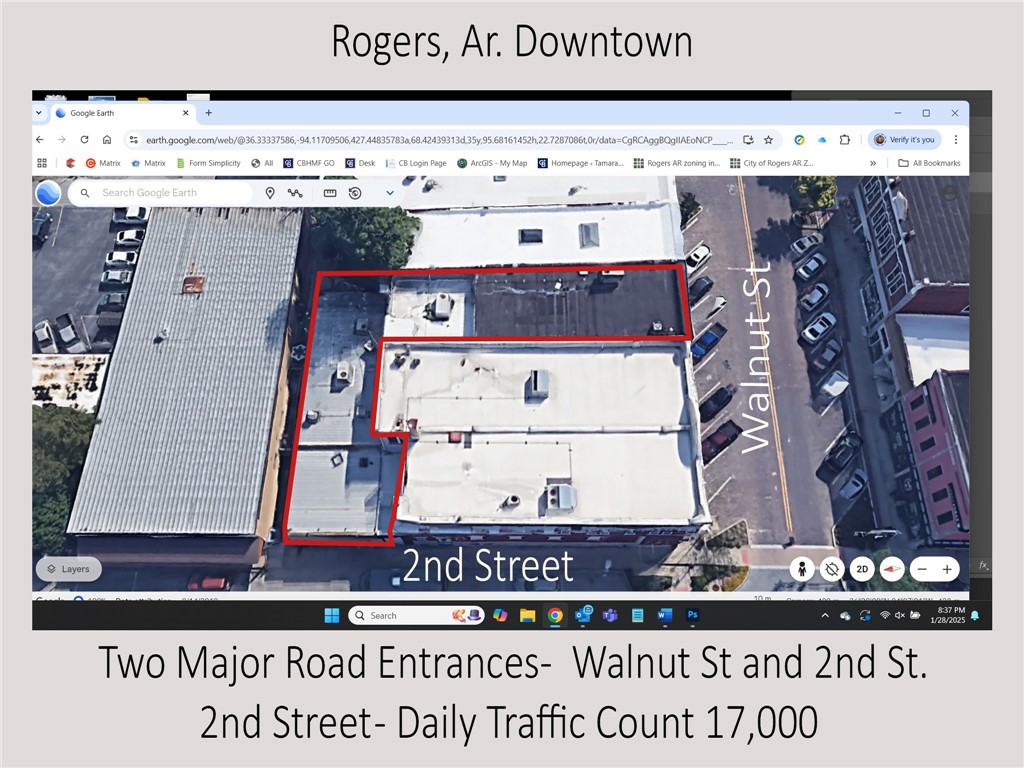Click the Google Earth logo button
Screen dimensions: 1024x768
(x=48, y=193)
